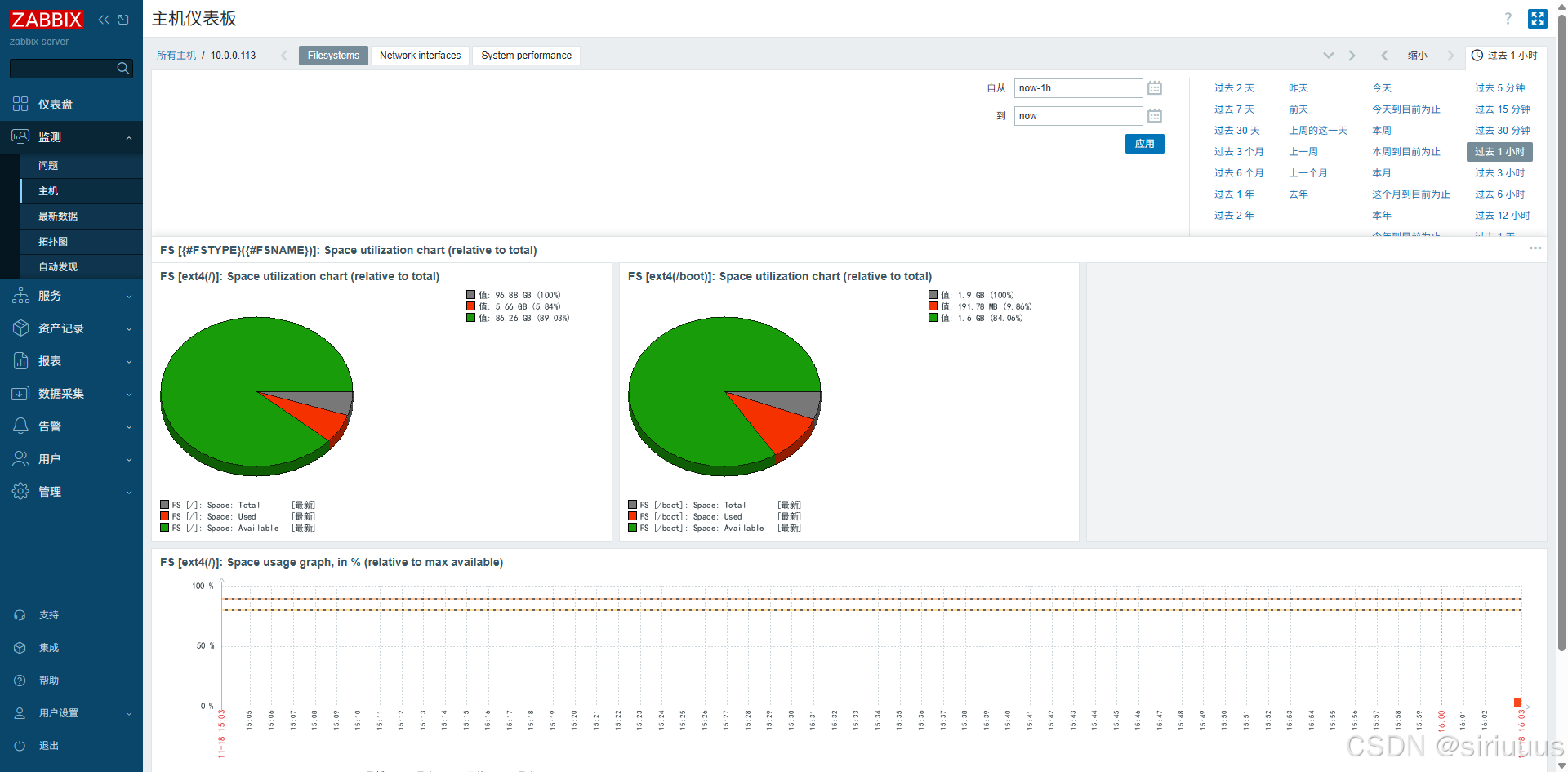1568x772 pixels.
Task: Click the 退出 sign-out power icon
Action: [20, 746]
